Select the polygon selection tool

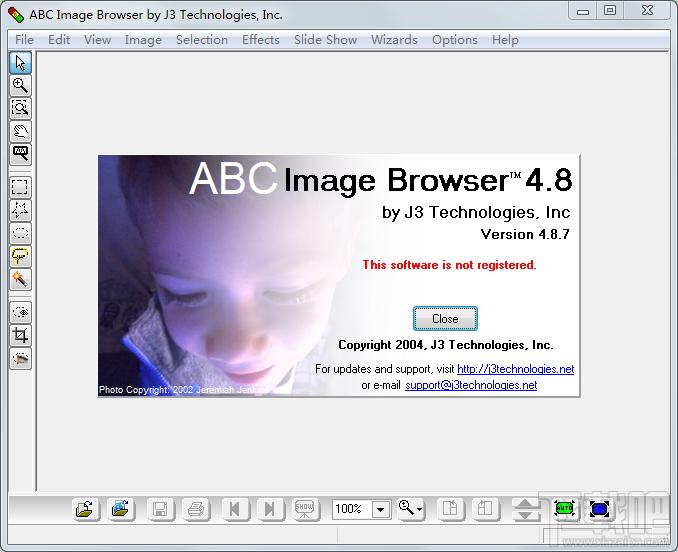click(x=20, y=211)
